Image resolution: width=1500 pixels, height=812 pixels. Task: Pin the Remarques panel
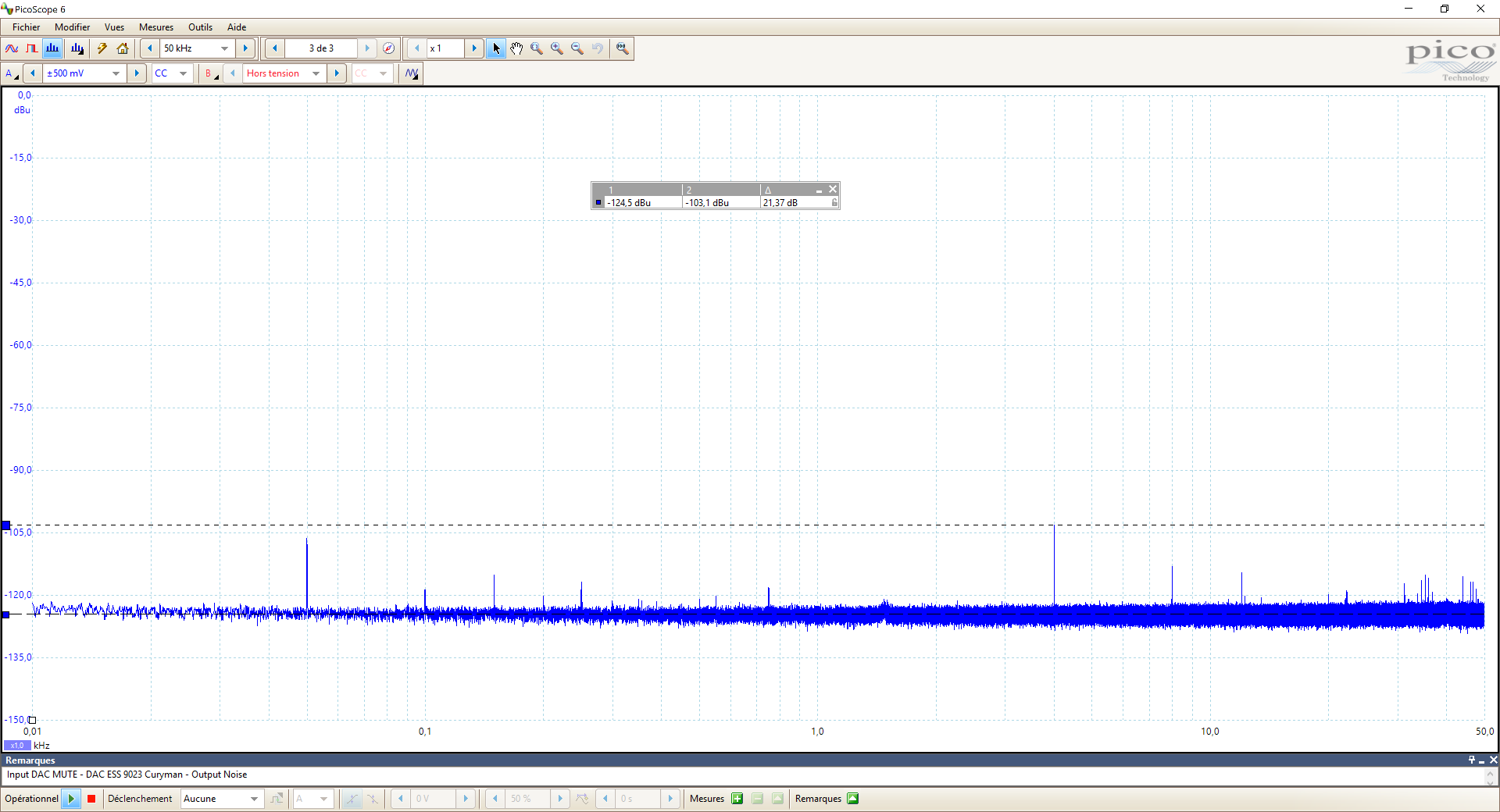point(1472,760)
